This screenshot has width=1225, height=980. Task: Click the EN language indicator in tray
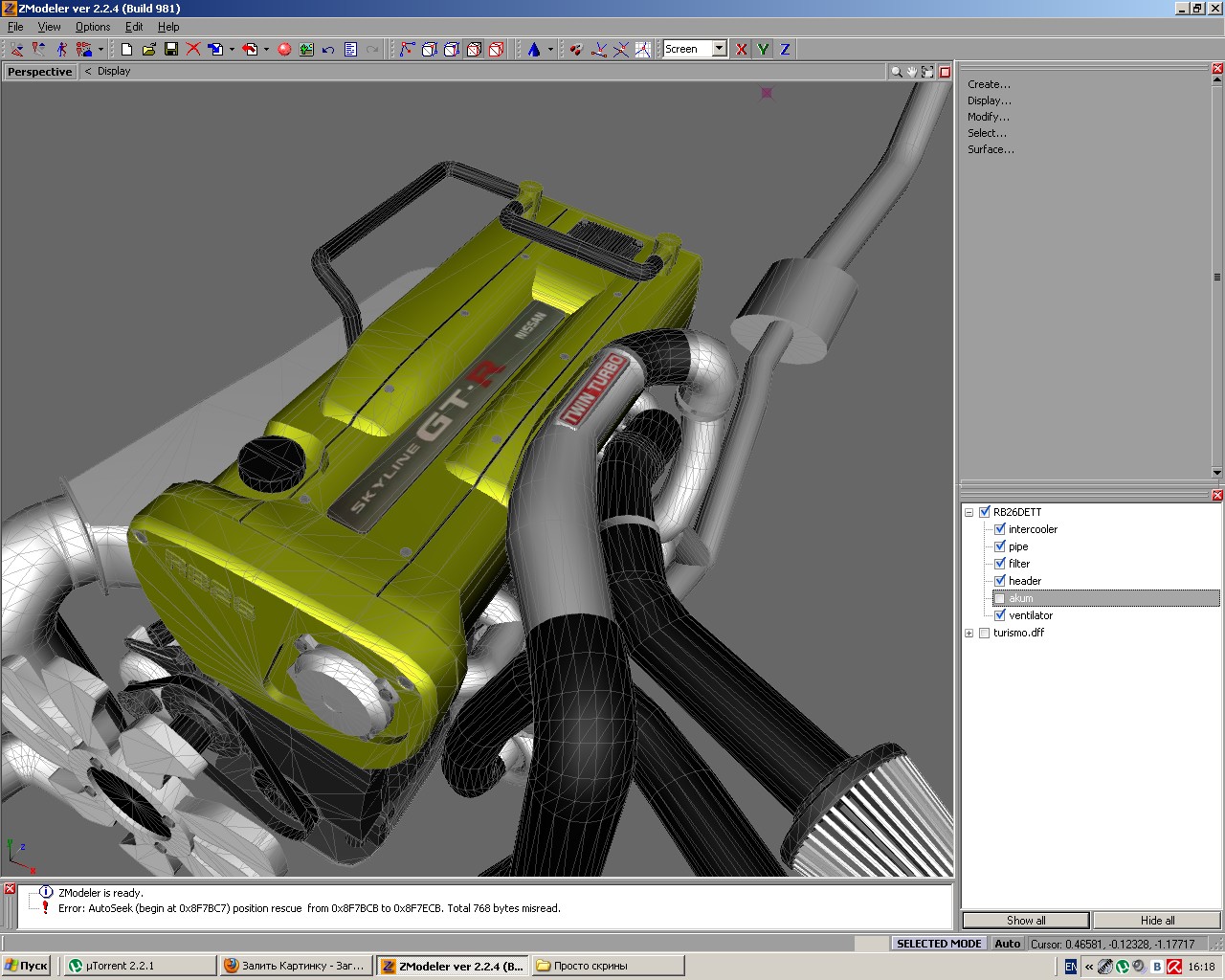tap(1070, 967)
